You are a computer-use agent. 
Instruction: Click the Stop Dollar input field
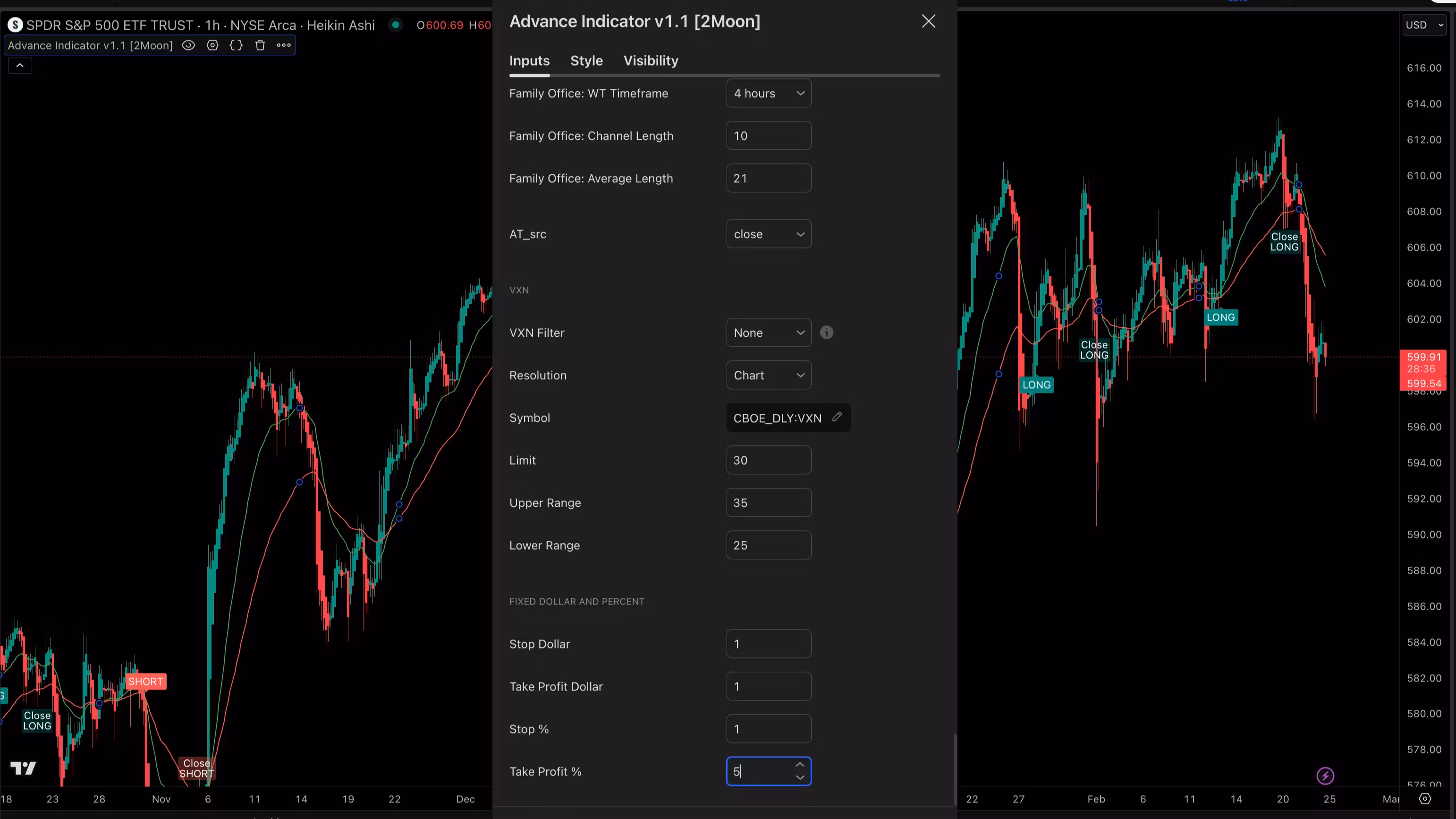768,644
